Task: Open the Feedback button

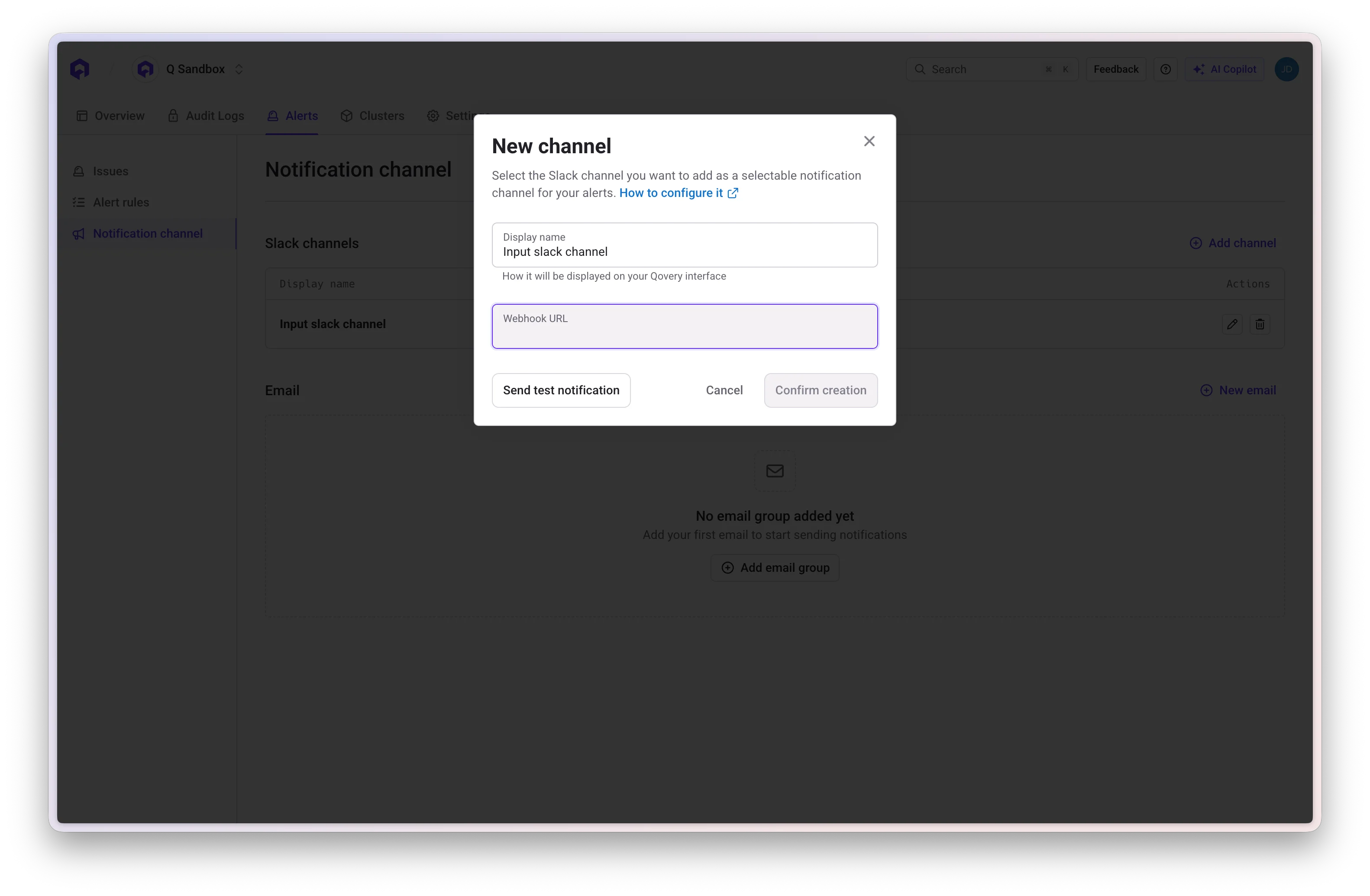Action: (1115, 69)
